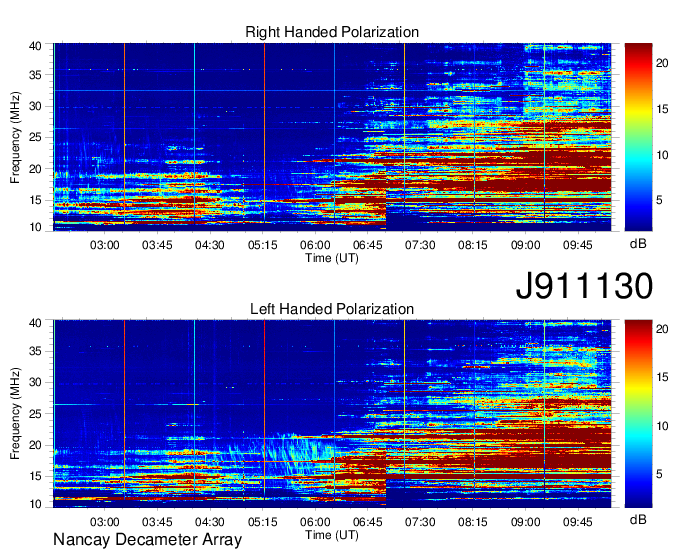680x552 pixels.
Task: Click 25 MHz tick on Right Handed plot
Action: tap(35, 137)
